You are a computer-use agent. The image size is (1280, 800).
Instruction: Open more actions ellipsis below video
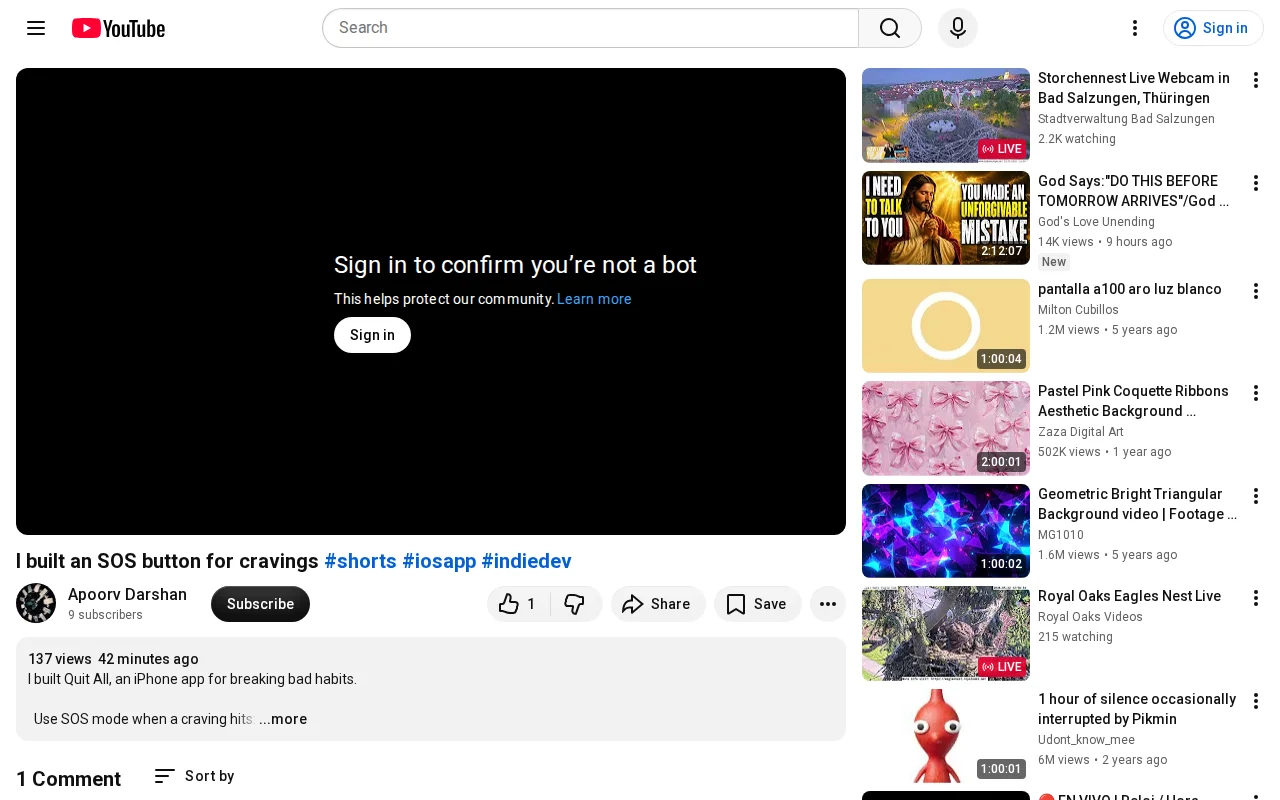[828, 604]
